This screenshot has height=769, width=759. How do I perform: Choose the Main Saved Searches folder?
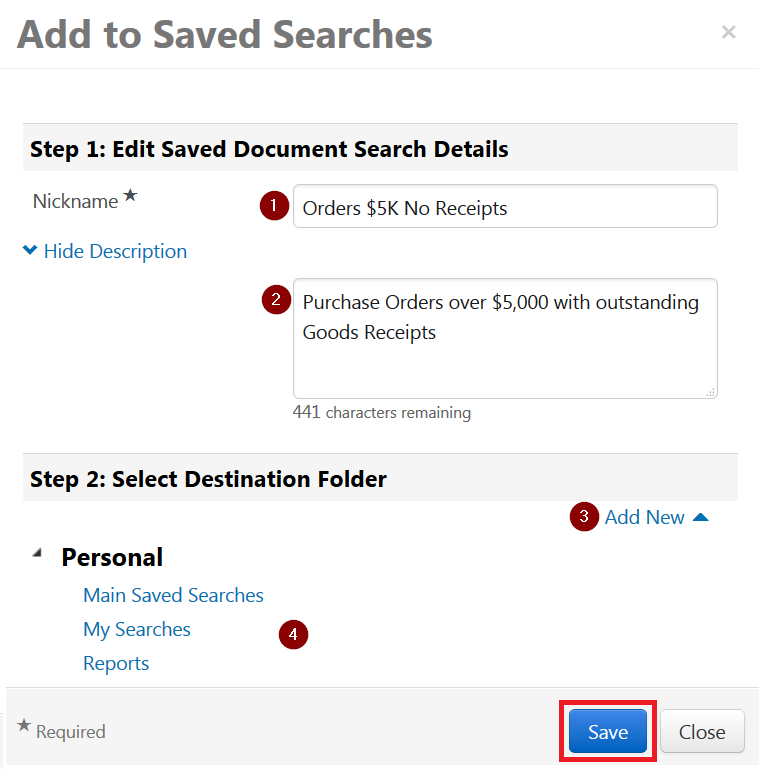click(x=173, y=595)
